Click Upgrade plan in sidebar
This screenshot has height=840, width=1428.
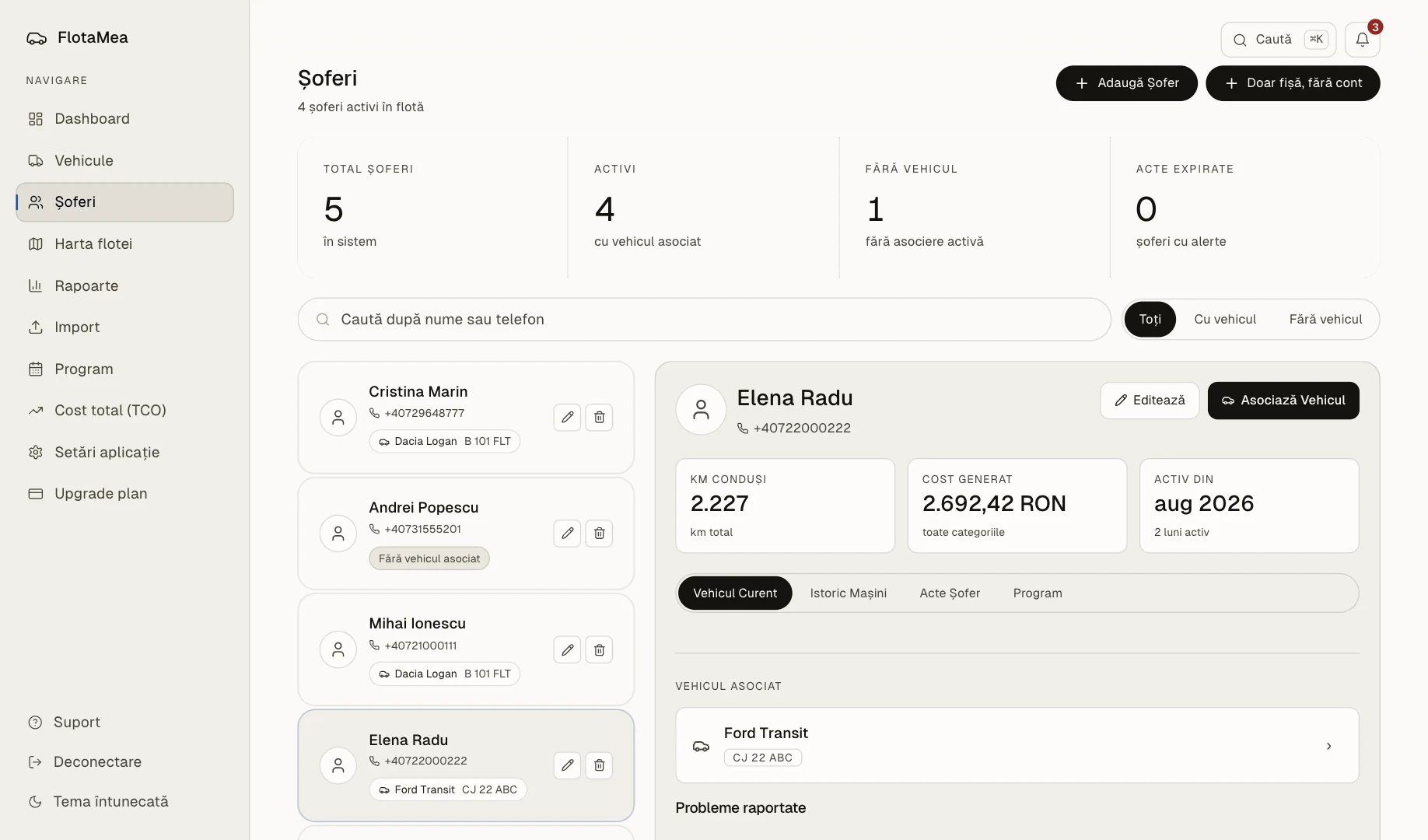(x=124, y=494)
